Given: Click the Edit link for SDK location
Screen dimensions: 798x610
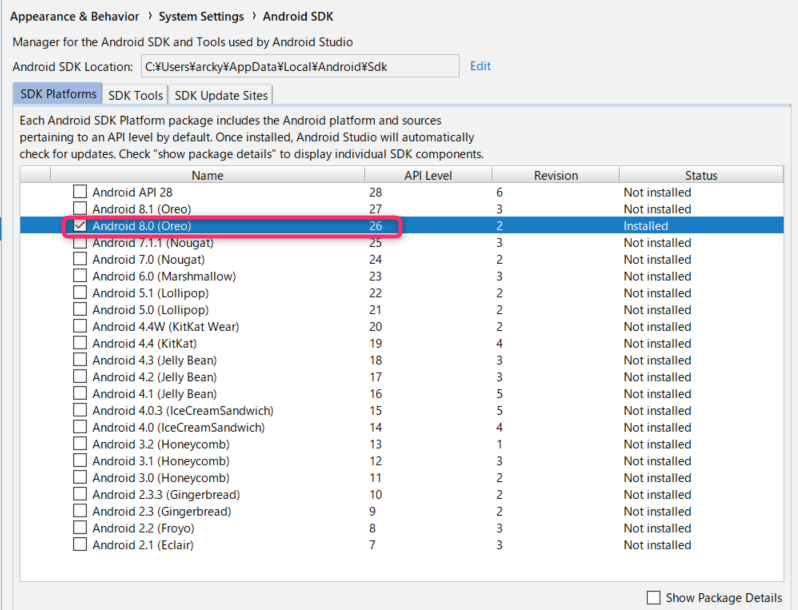Looking at the screenshot, I should (x=480, y=66).
